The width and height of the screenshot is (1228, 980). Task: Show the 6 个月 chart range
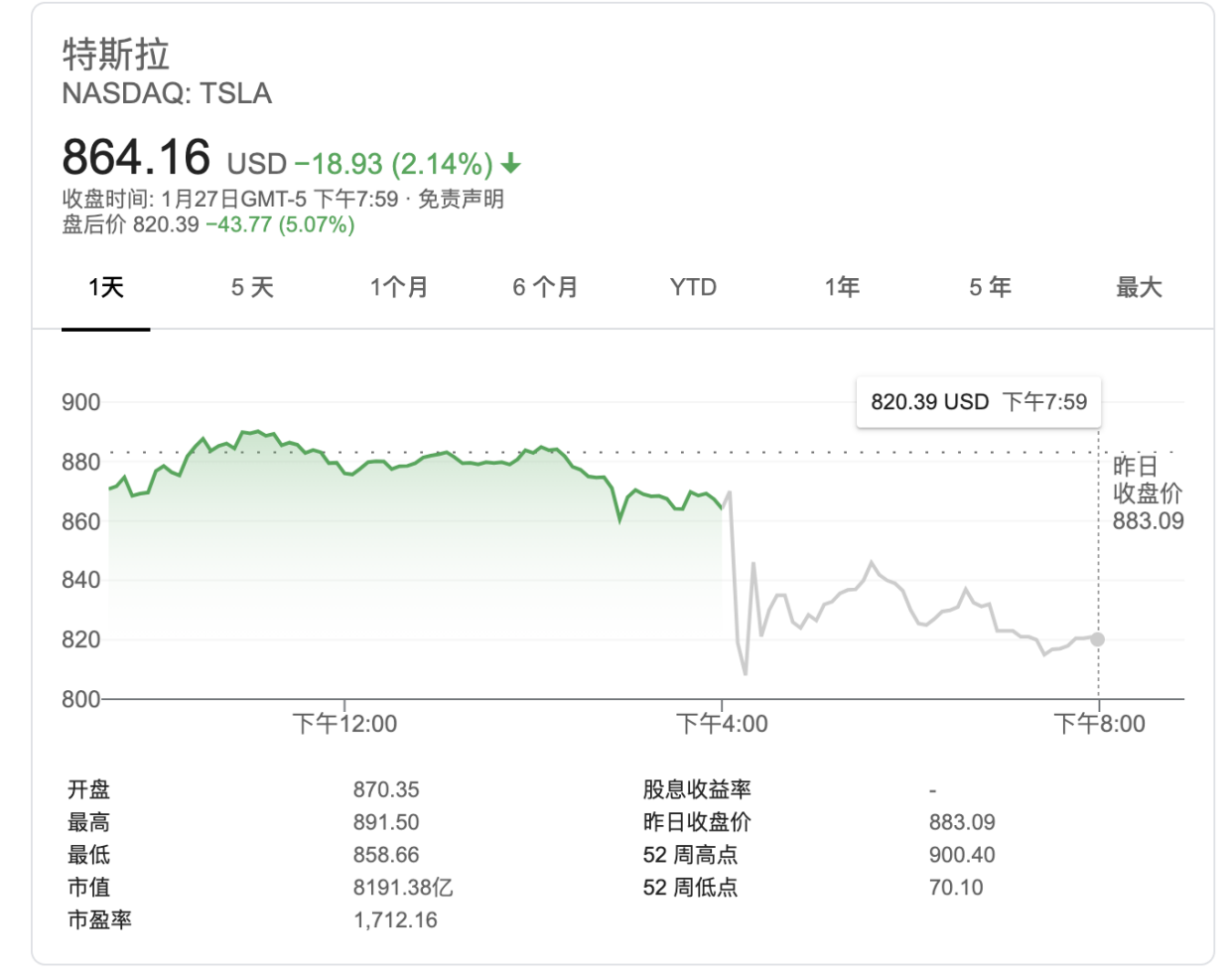[545, 288]
